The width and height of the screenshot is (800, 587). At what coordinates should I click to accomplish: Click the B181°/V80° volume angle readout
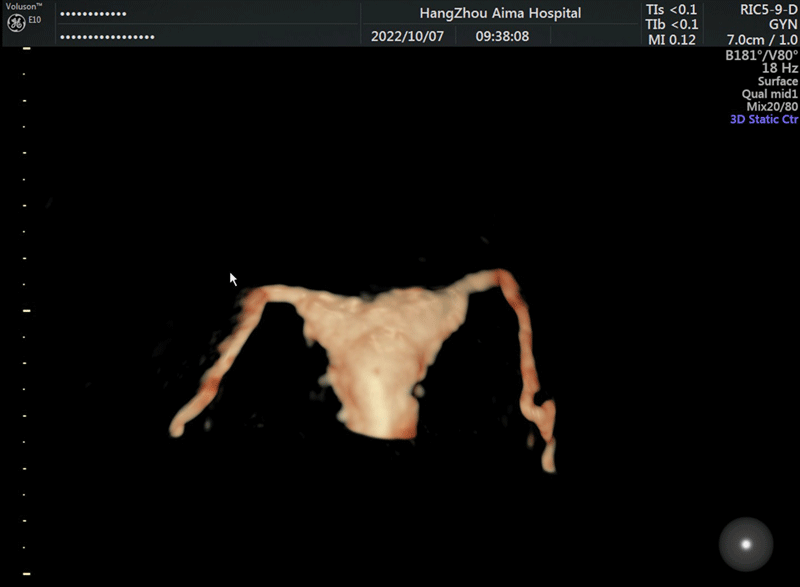(762, 56)
